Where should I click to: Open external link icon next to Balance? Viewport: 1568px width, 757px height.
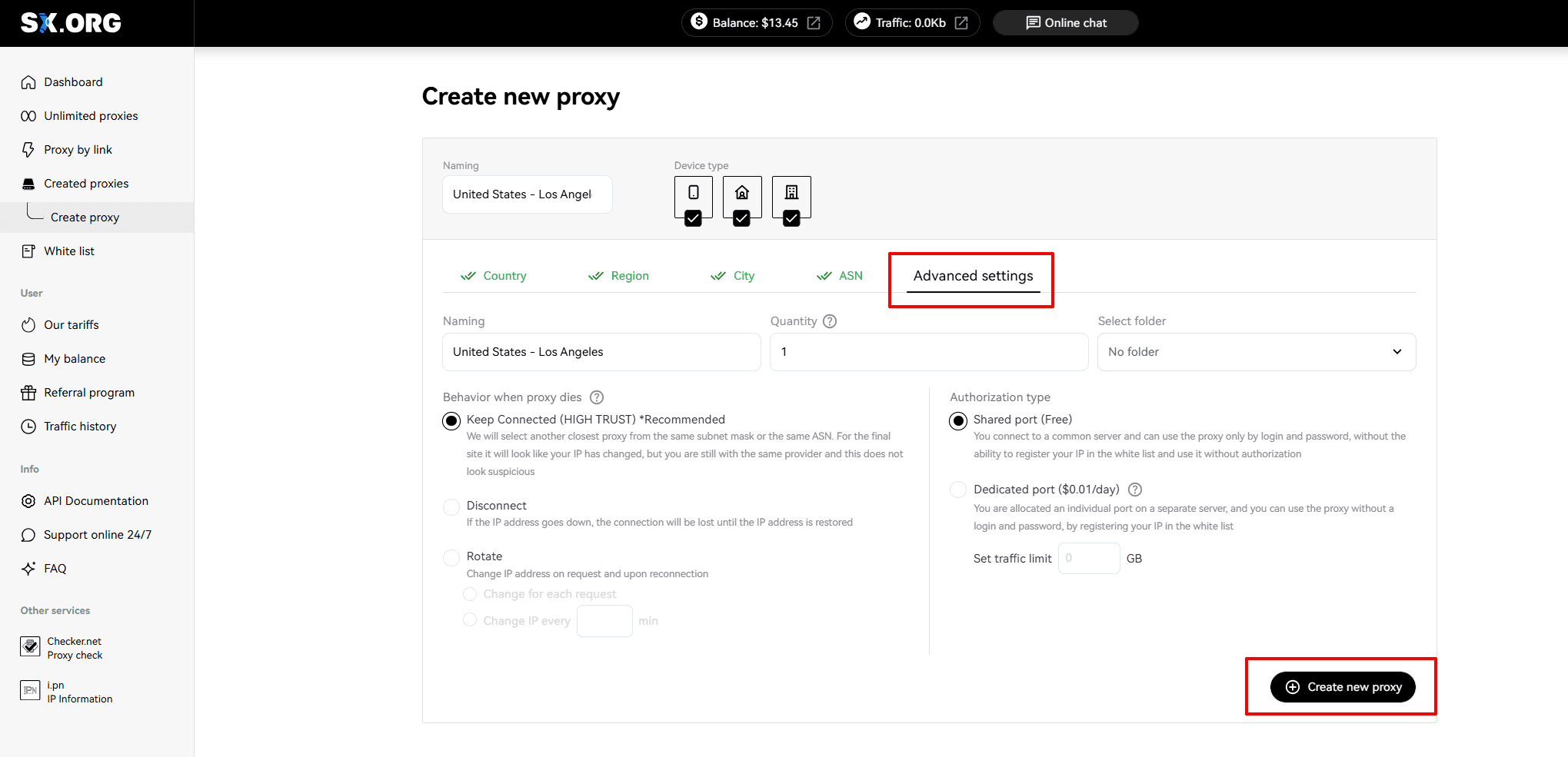tap(814, 23)
